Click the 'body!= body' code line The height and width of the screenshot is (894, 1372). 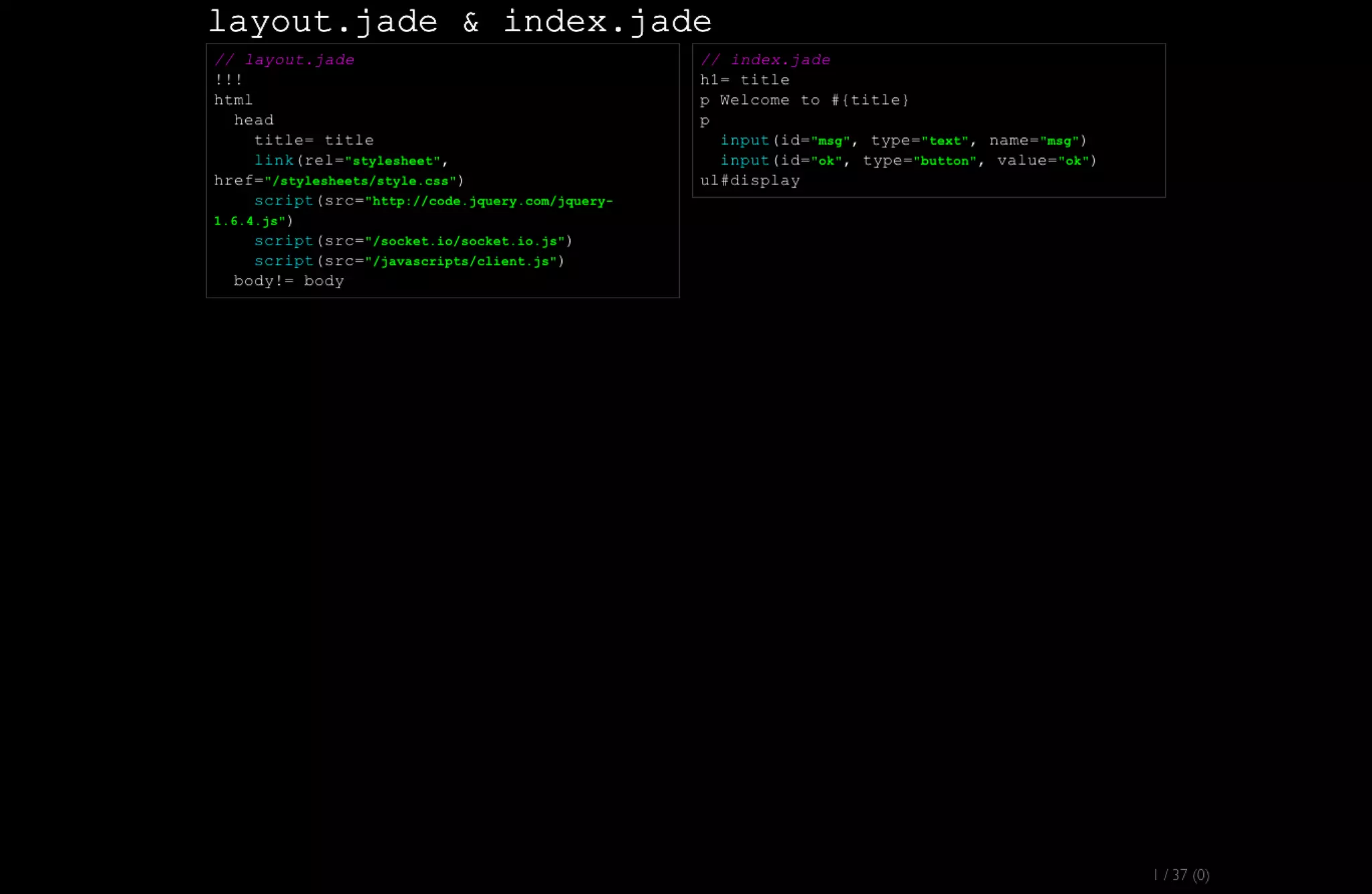tap(288, 281)
